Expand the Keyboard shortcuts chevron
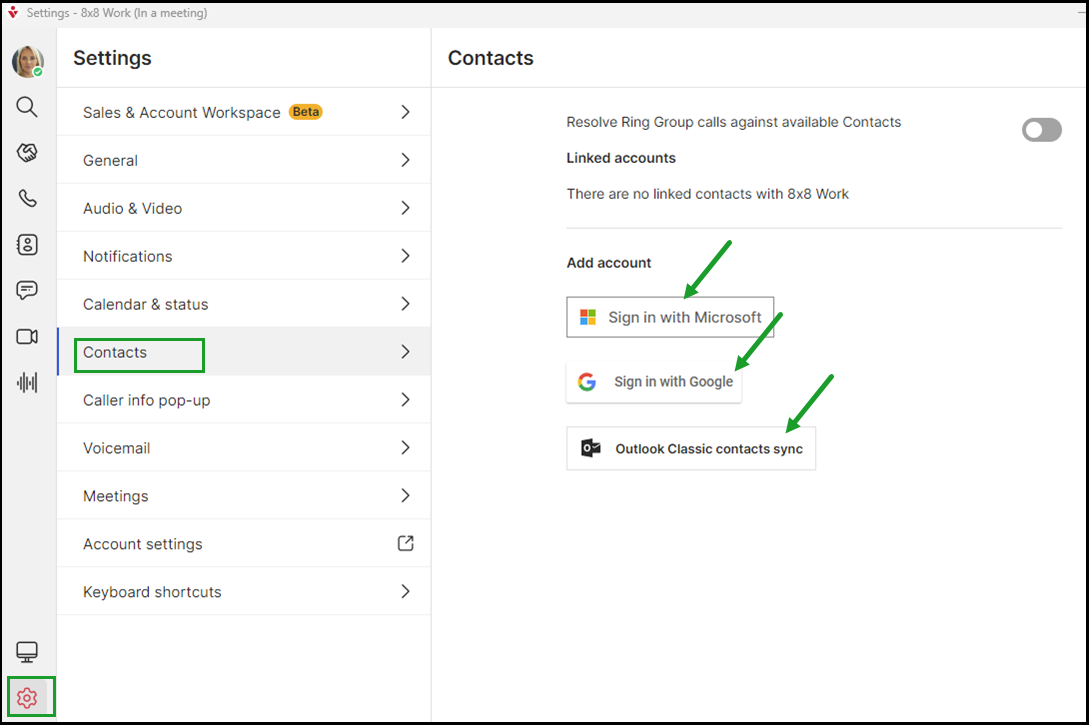 tap(406, 591)
